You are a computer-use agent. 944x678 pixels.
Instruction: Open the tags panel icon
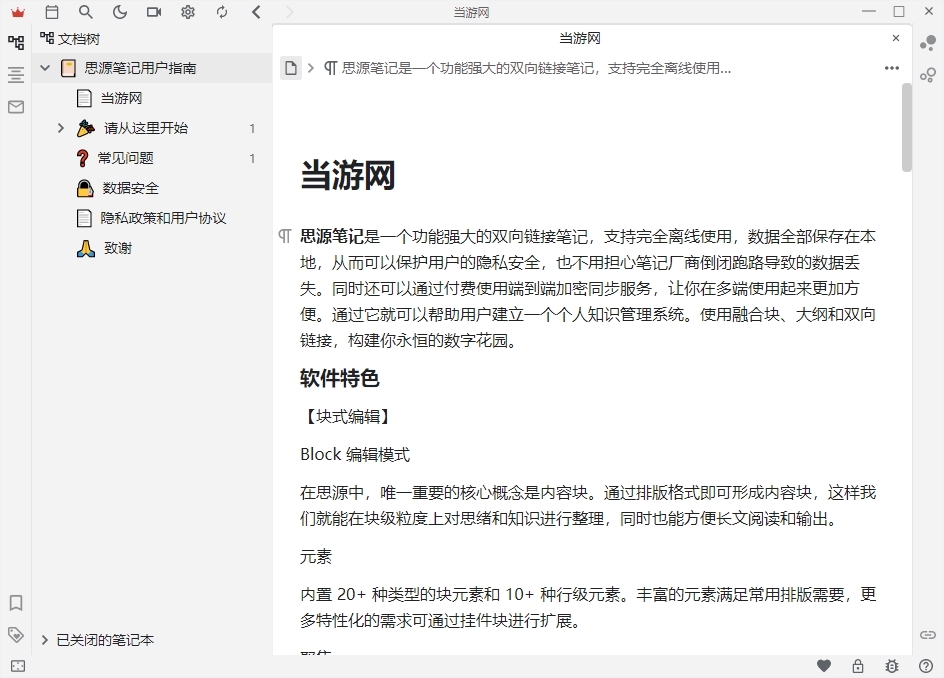[16, 634]
